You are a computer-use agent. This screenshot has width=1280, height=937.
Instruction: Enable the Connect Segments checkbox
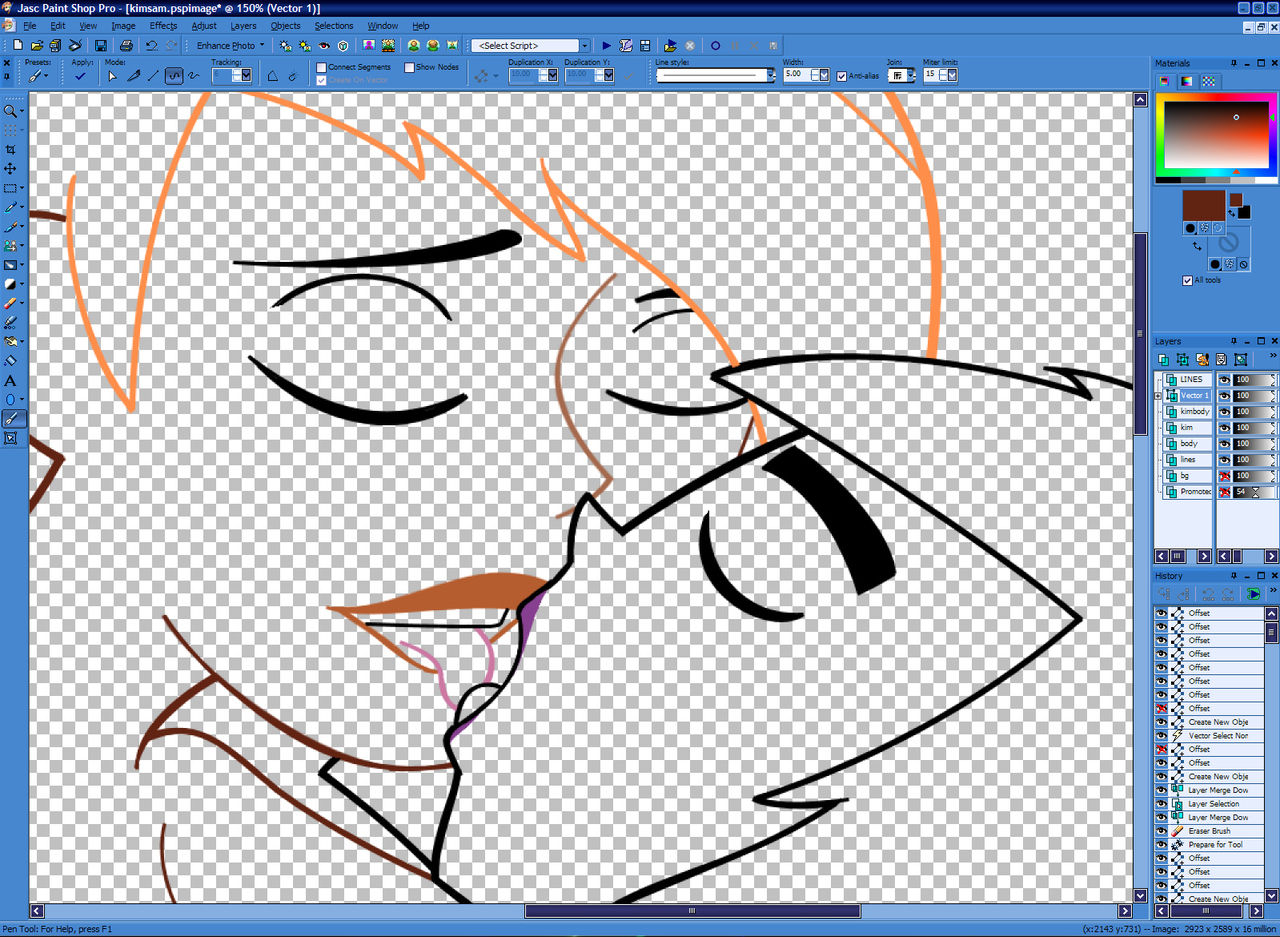tap(321, 67)
